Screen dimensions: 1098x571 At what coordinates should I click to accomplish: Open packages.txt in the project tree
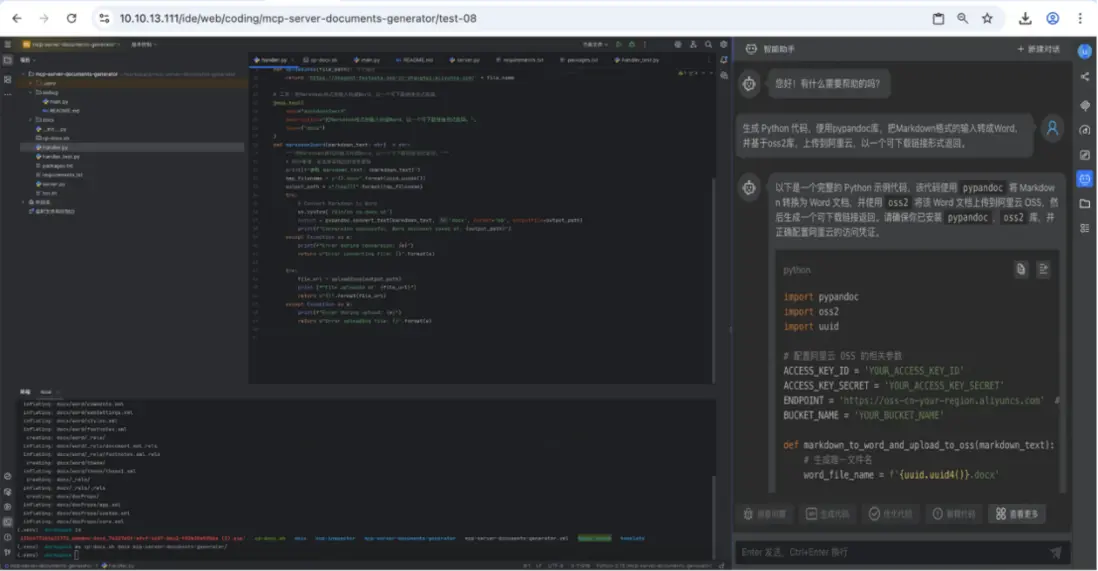point(57,166)
